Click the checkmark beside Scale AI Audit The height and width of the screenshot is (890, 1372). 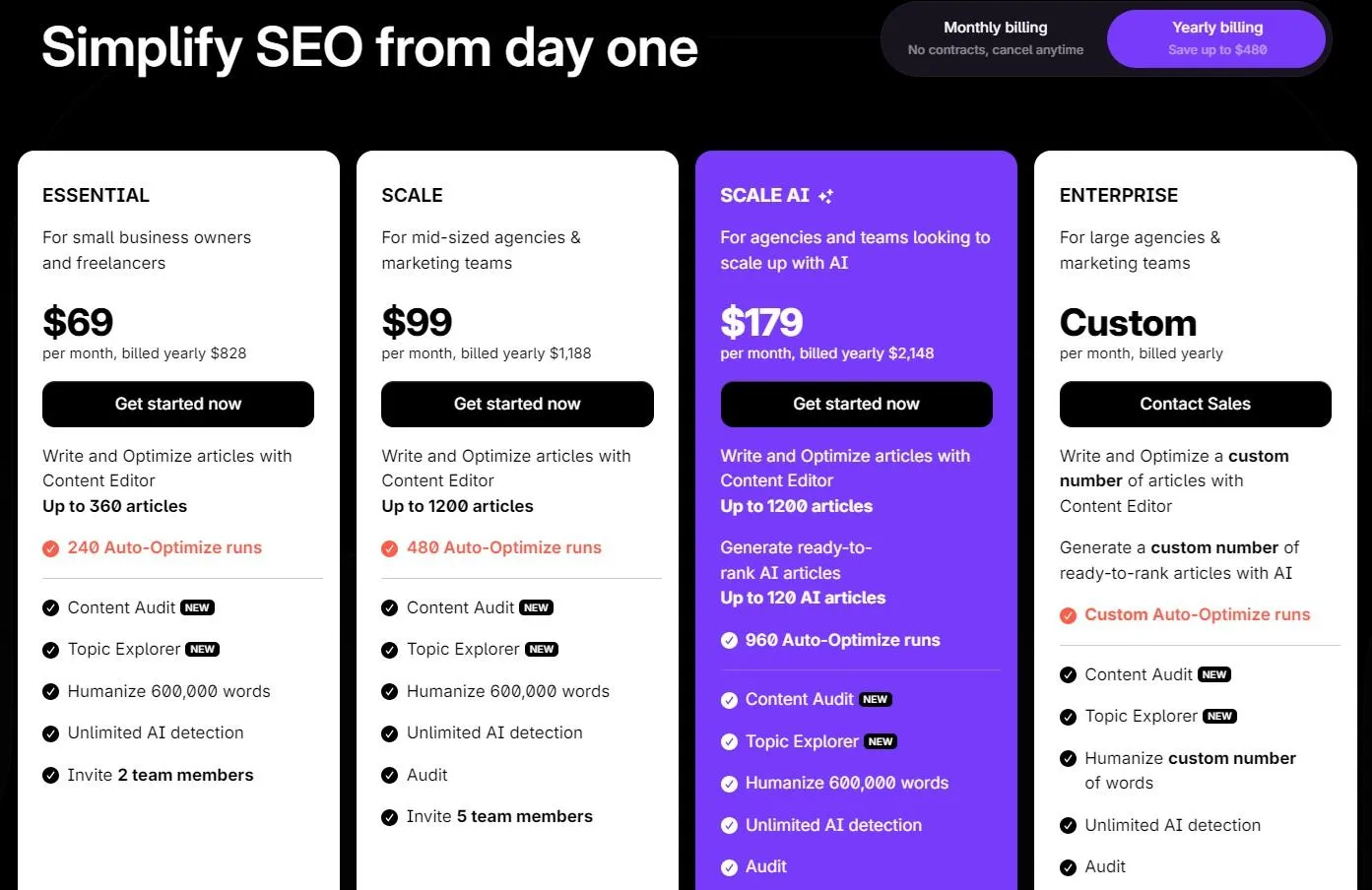click(x=729, y=867)
